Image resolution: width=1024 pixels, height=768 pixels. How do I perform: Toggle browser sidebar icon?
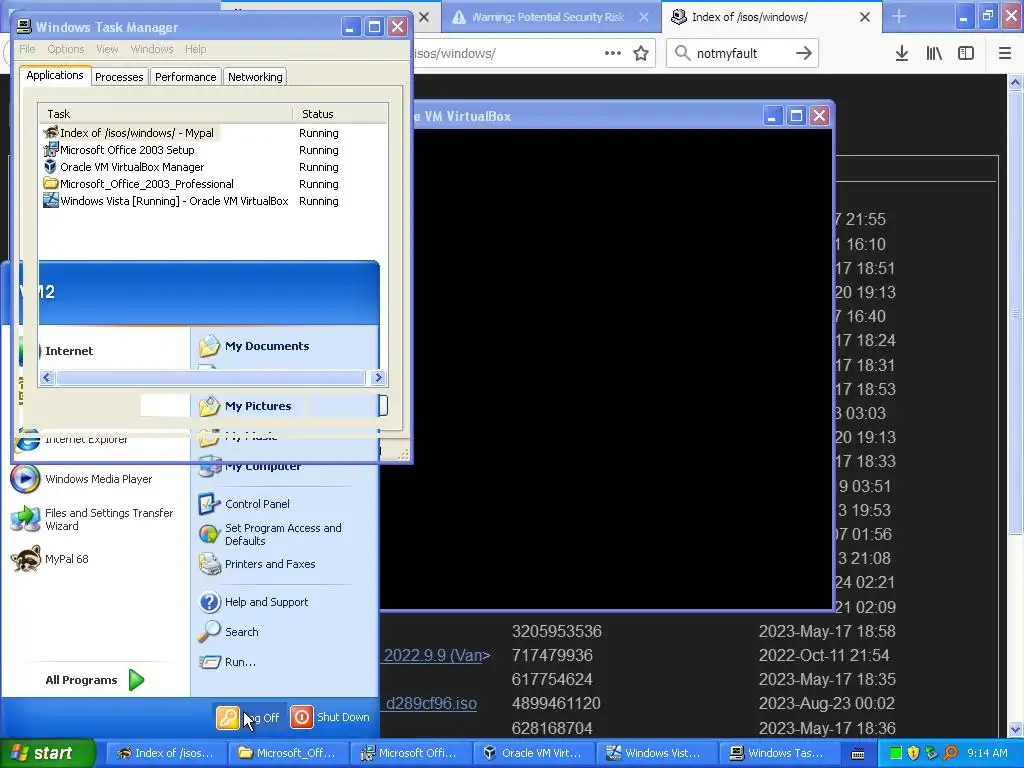click(966, 54)
